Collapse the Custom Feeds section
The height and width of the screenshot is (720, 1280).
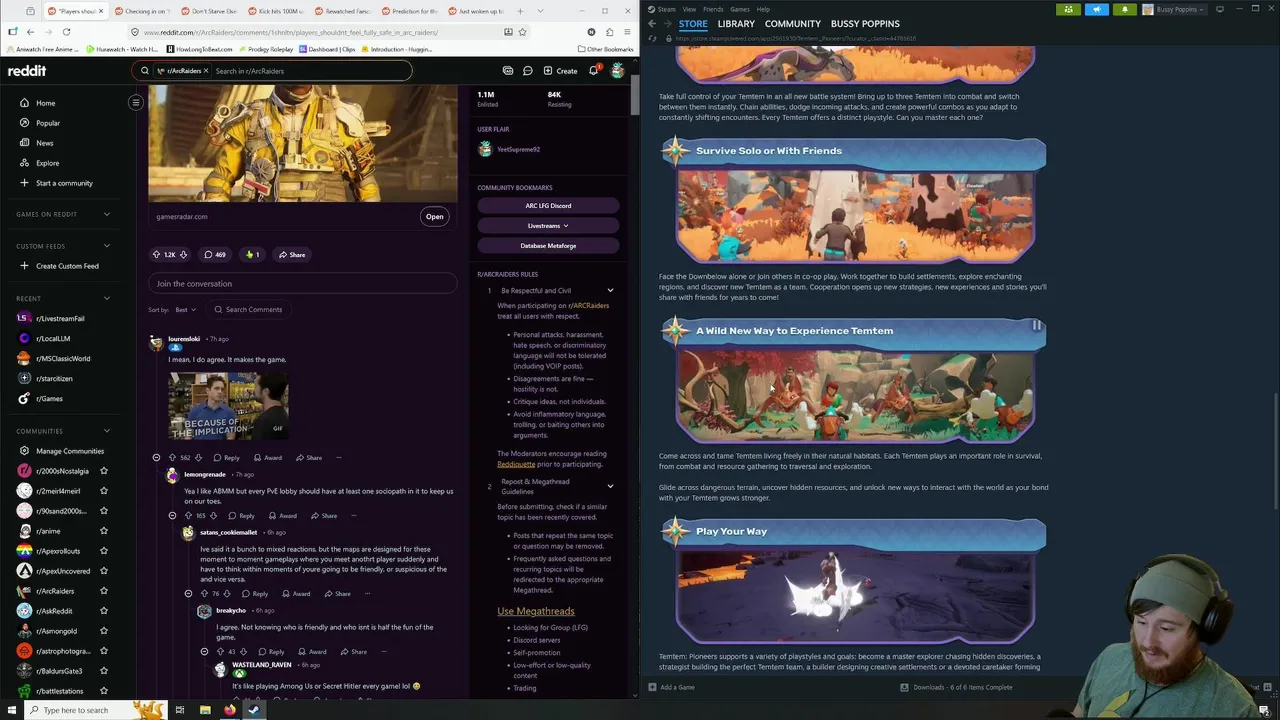[x=107, y=246]
